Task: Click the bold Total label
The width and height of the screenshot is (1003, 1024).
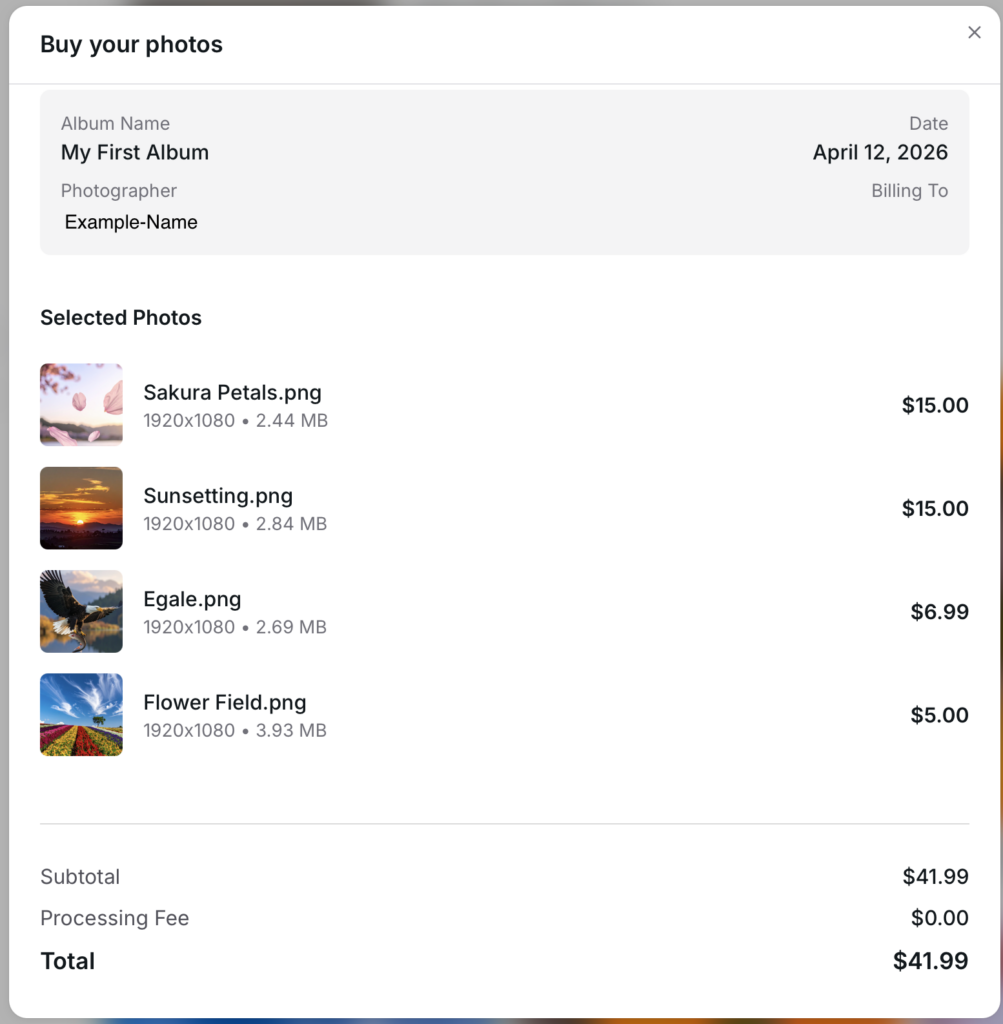Action: (x=67, y=961)
